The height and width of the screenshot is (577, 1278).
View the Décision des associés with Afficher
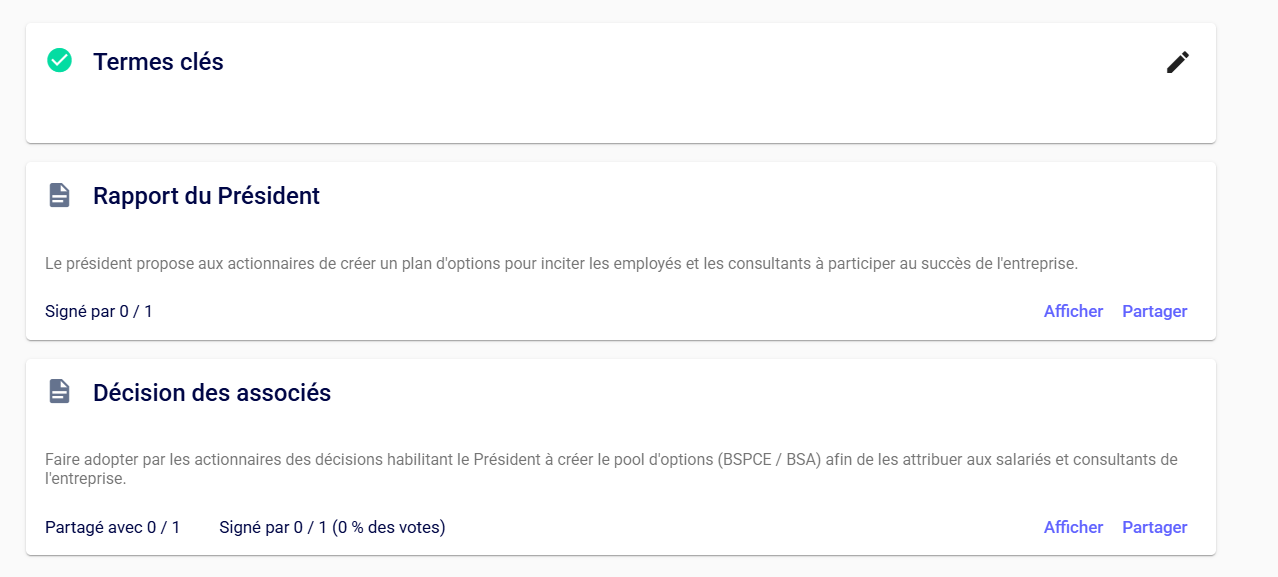click(1073, 527)
